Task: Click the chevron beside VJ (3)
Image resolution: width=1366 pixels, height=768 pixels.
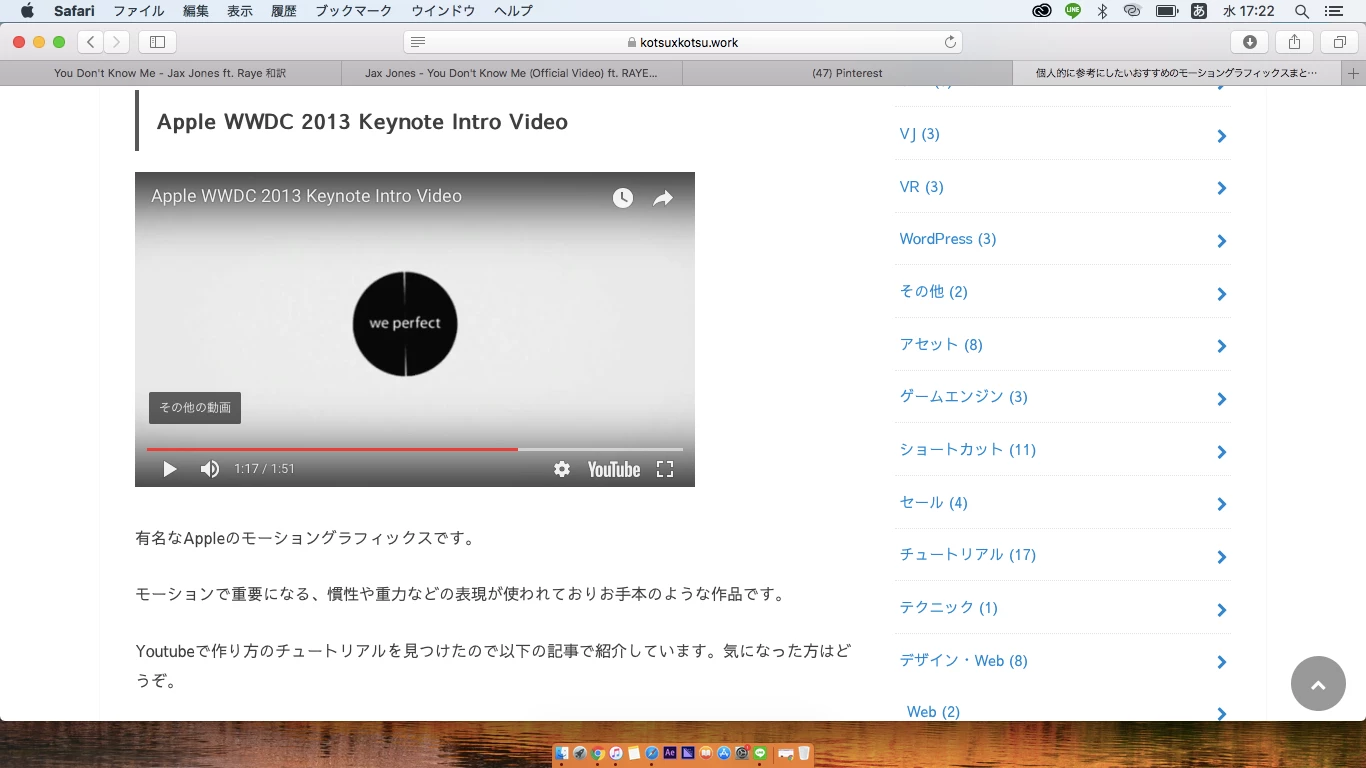Action: click(x=1222, y=136)
